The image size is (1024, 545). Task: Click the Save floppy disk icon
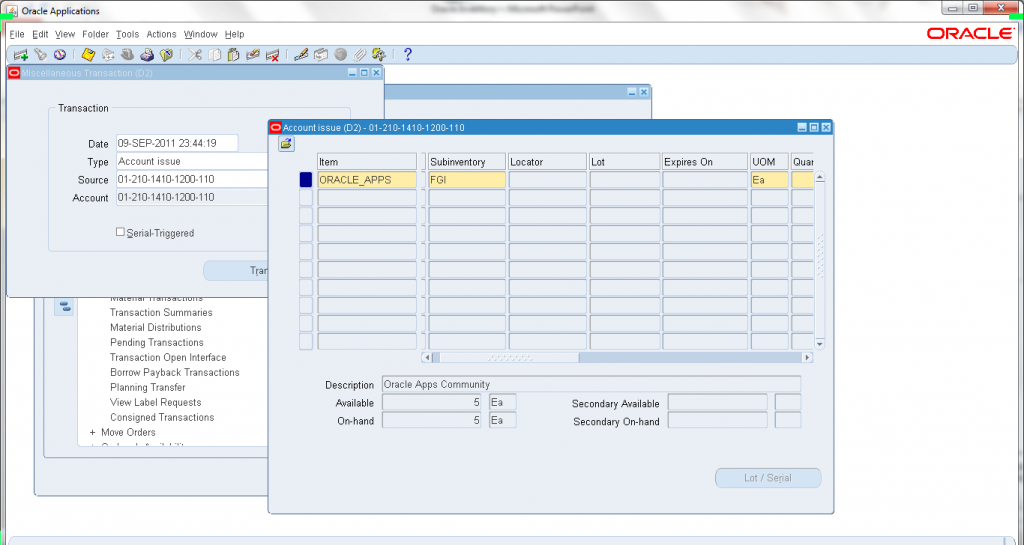pos(88,55)
